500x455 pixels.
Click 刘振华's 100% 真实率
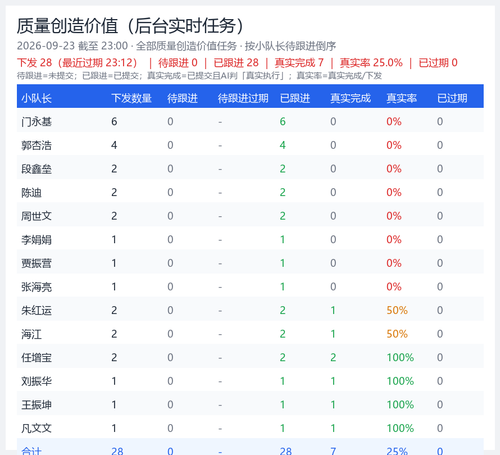[400, 381]
